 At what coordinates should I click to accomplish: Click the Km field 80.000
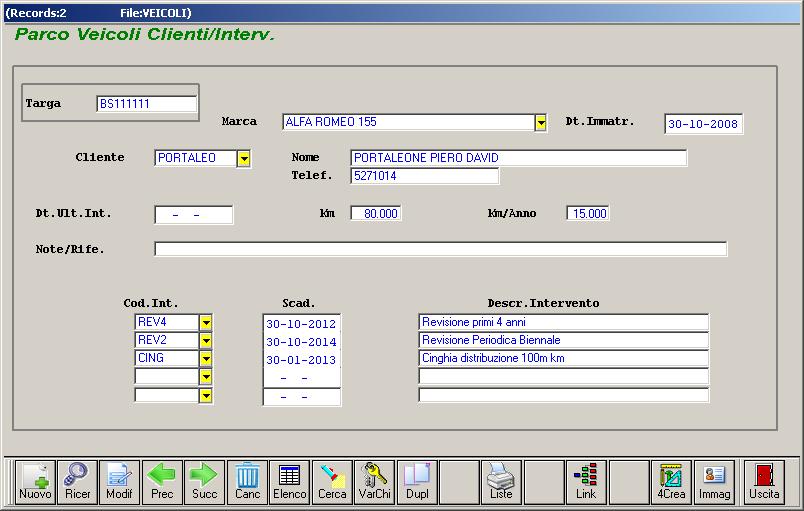376,213
